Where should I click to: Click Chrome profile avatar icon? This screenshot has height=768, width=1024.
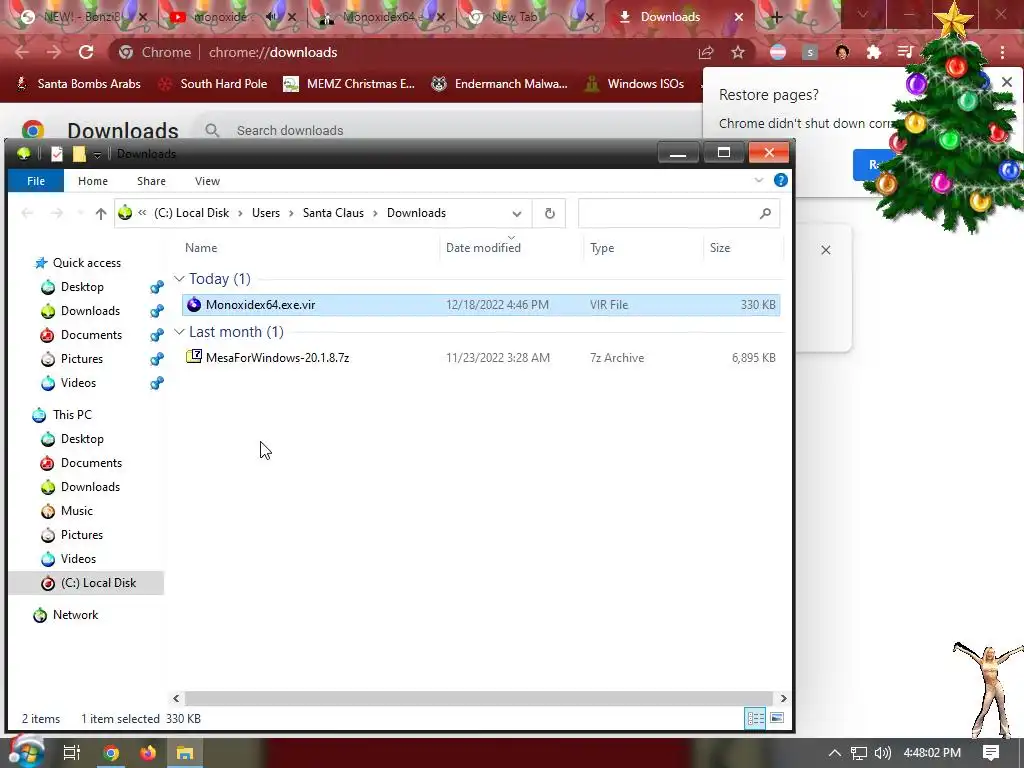pyautogui.click(x=842, y=52)
